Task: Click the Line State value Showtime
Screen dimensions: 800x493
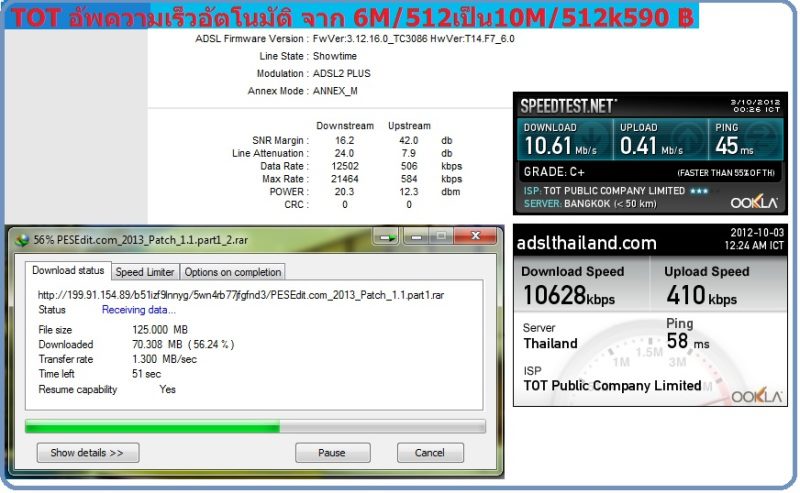Action: [x=335, y=56]
